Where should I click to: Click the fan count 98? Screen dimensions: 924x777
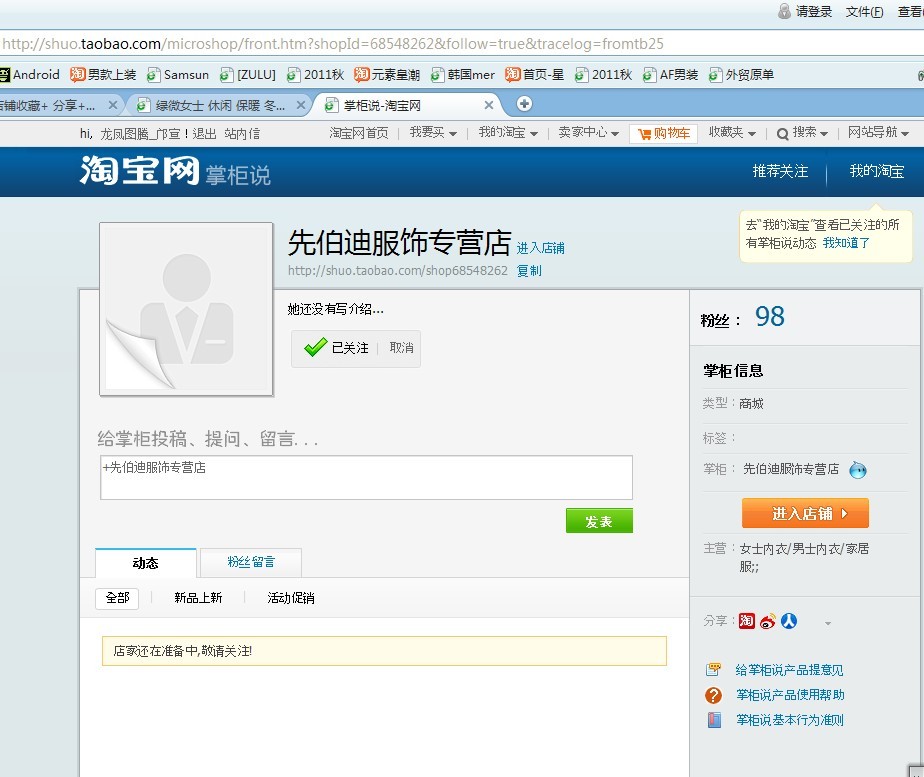(770, 317)
